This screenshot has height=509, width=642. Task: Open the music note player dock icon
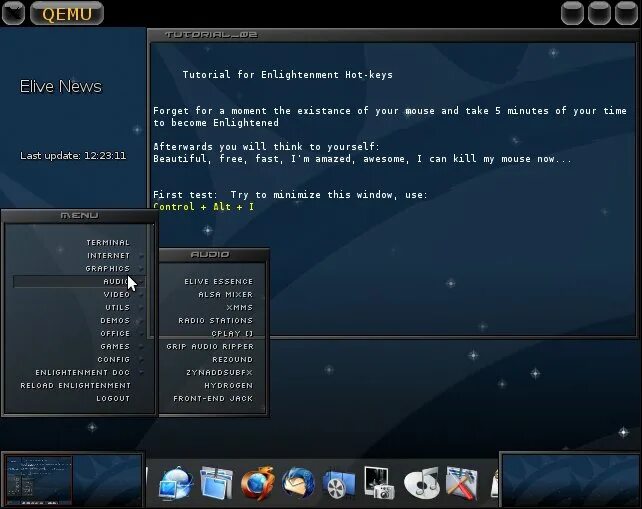coord(421,483)
